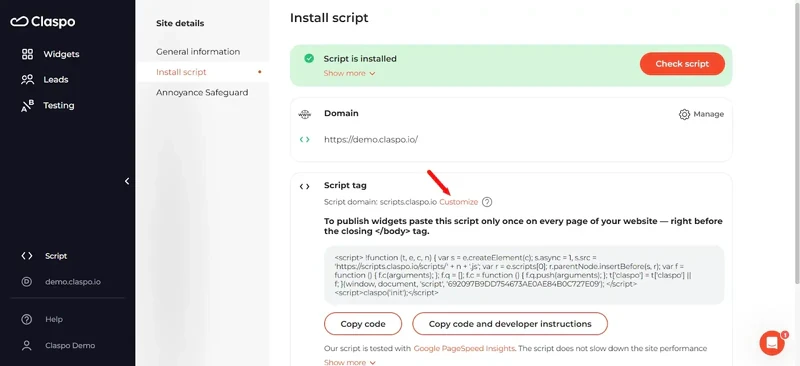Click the green installed checkmark icon

point(309,59)
